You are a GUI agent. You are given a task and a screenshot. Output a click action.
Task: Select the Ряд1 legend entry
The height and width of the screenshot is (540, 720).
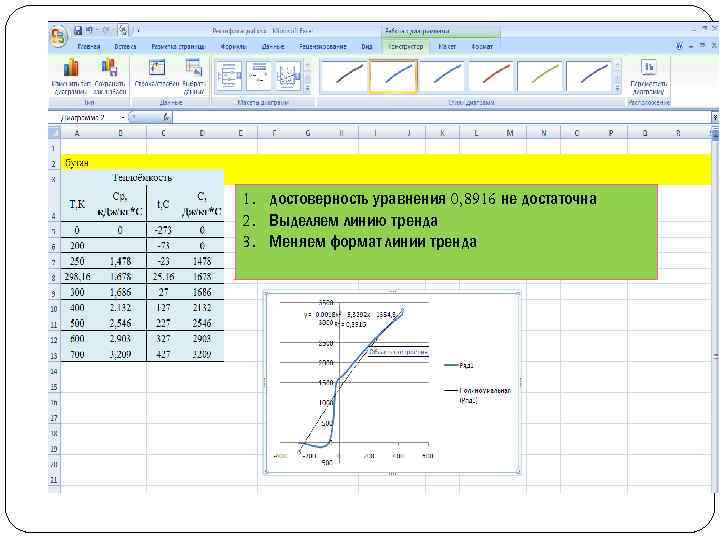point(459,366)
